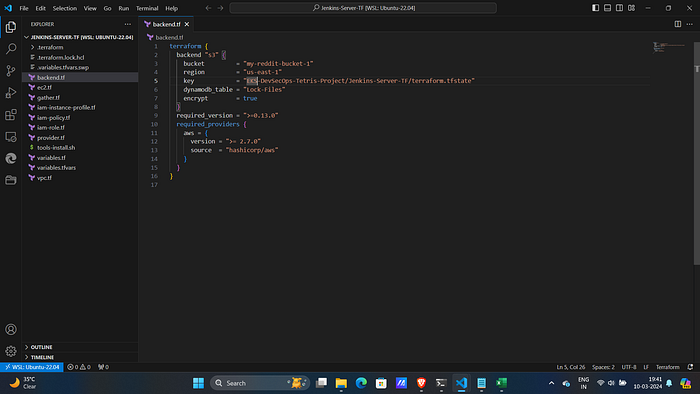Open the Terminal menu

coord(147,8)
